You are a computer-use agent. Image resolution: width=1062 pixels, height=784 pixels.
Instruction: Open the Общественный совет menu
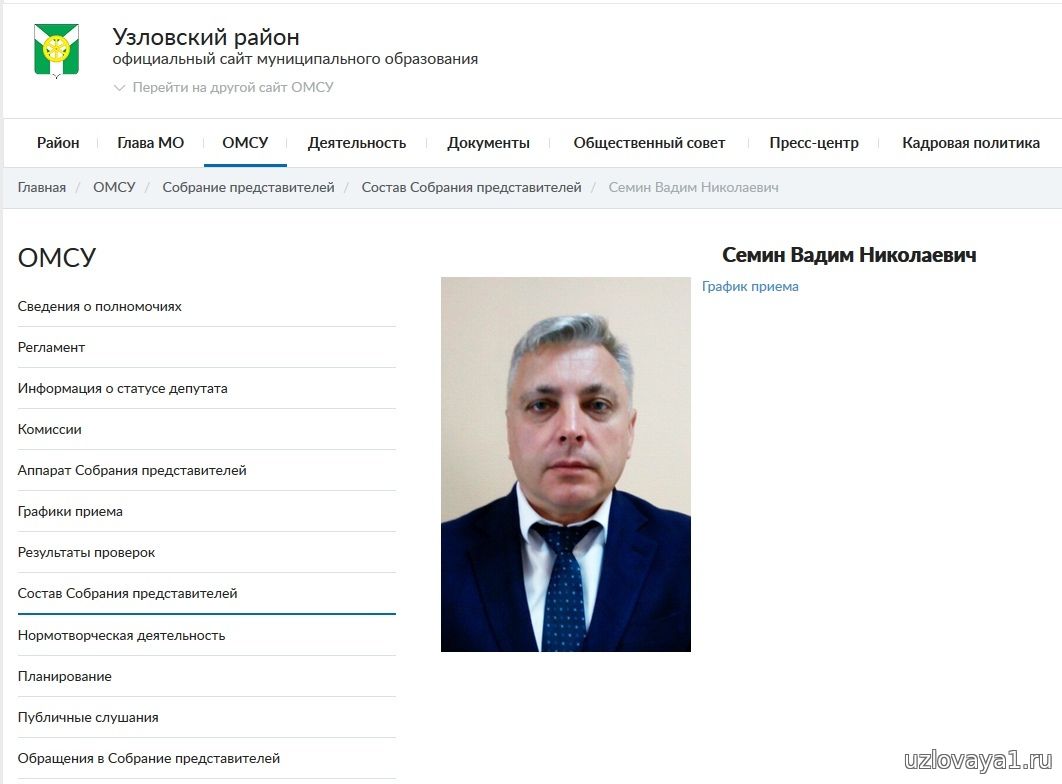[x=650, y=143]
